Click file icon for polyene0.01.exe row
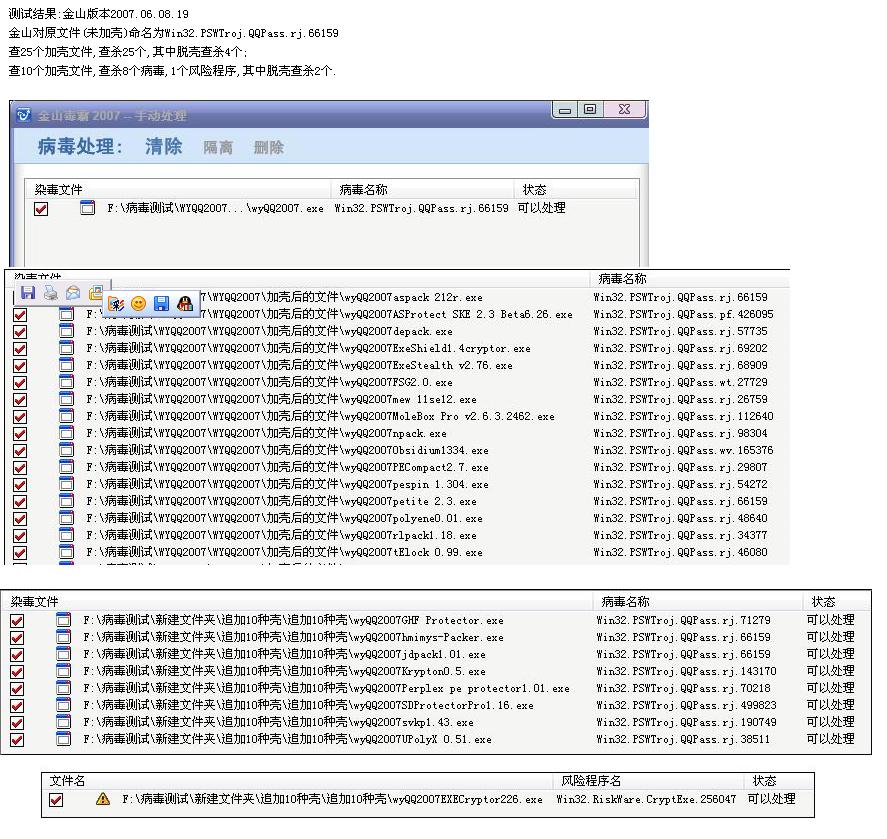 click(x=66, y=518)
